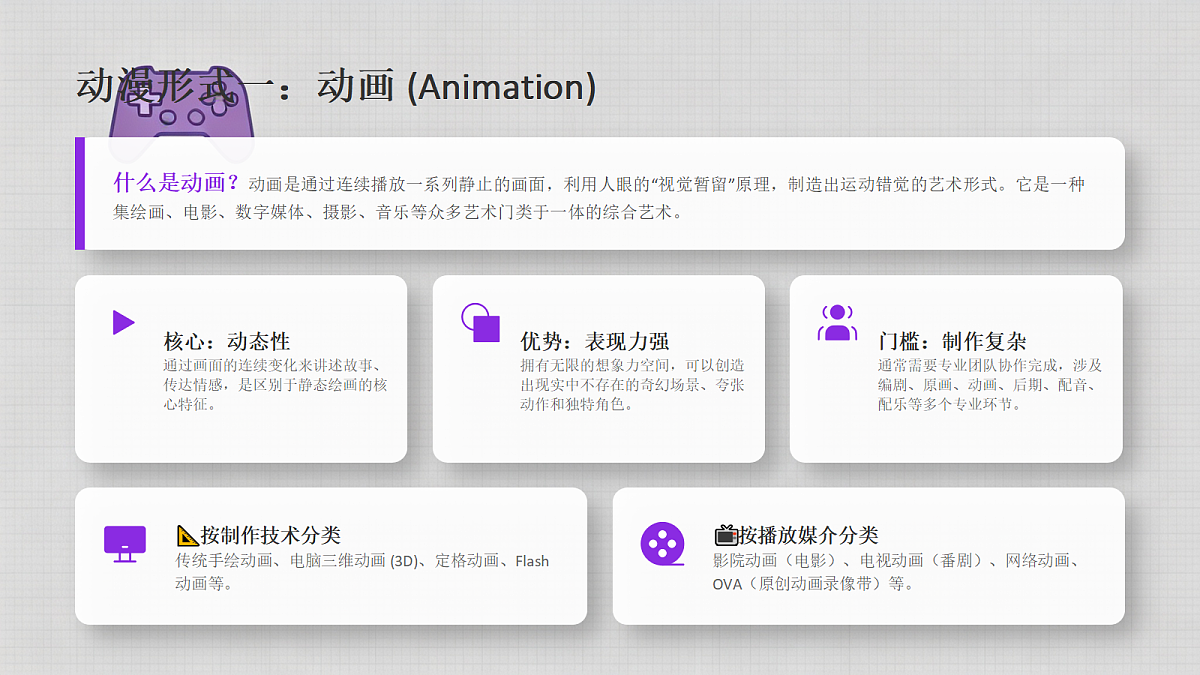Viewport: 1200px width, 675px height.
Task: Select the title 动漫形式一：动画 (Animation)
Action: coord(336,87)
